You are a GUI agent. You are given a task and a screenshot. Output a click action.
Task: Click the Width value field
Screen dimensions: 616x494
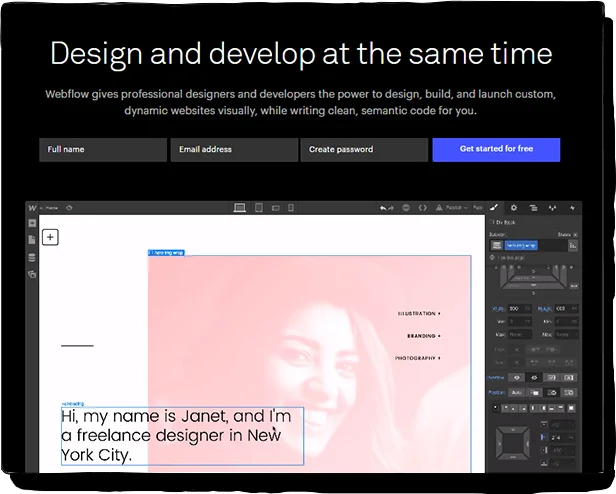520,309
